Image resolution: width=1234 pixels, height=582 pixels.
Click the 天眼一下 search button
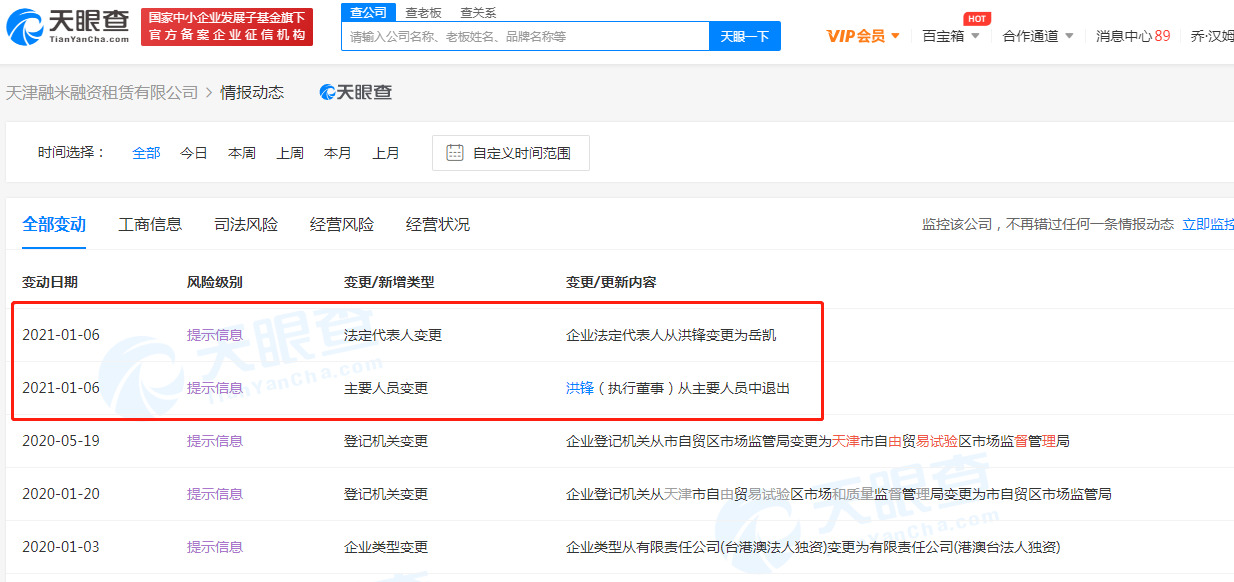coord(745,36)
